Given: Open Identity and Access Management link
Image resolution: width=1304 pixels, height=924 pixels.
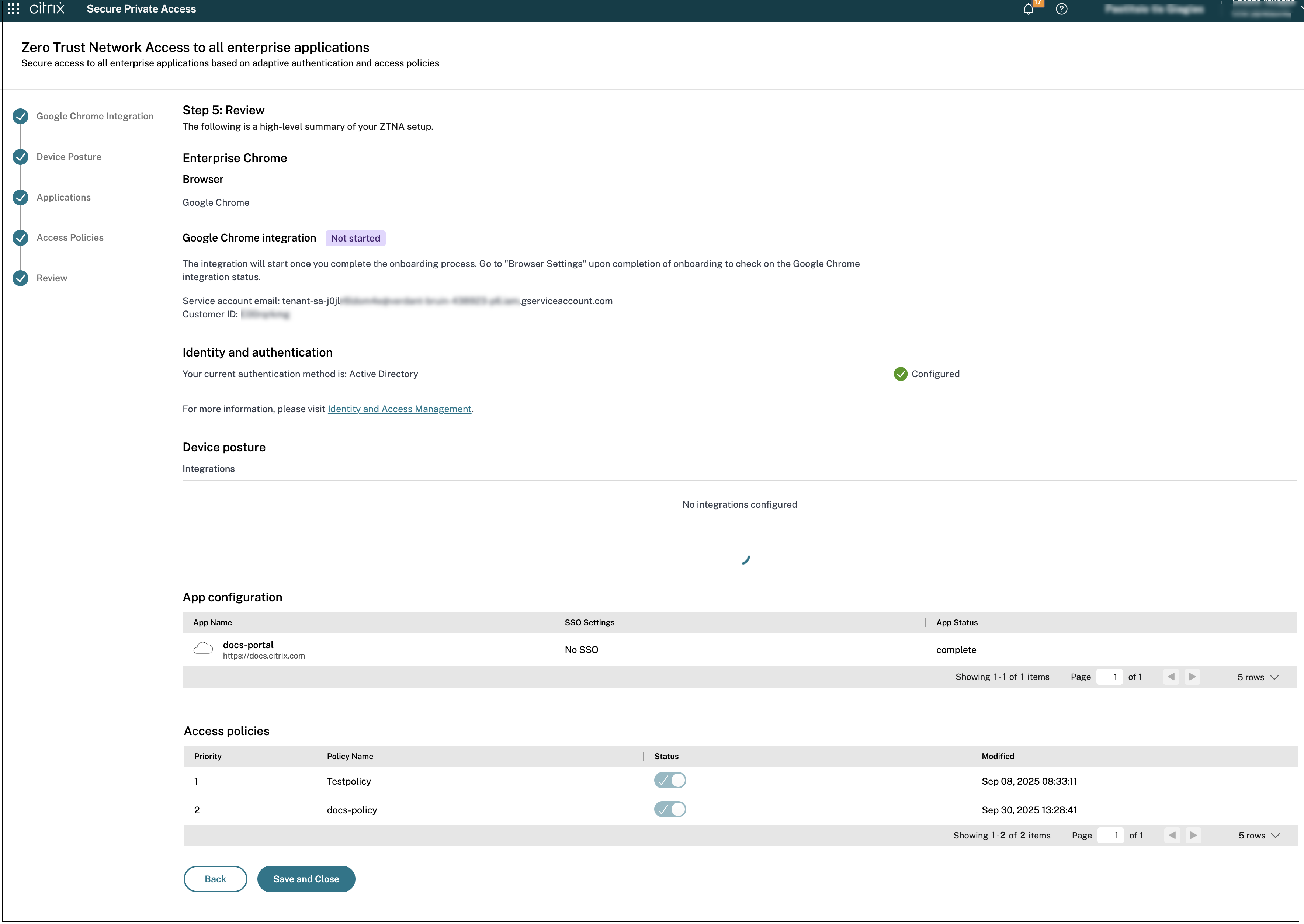Looking at the screenshot, I should click(399, 409).
